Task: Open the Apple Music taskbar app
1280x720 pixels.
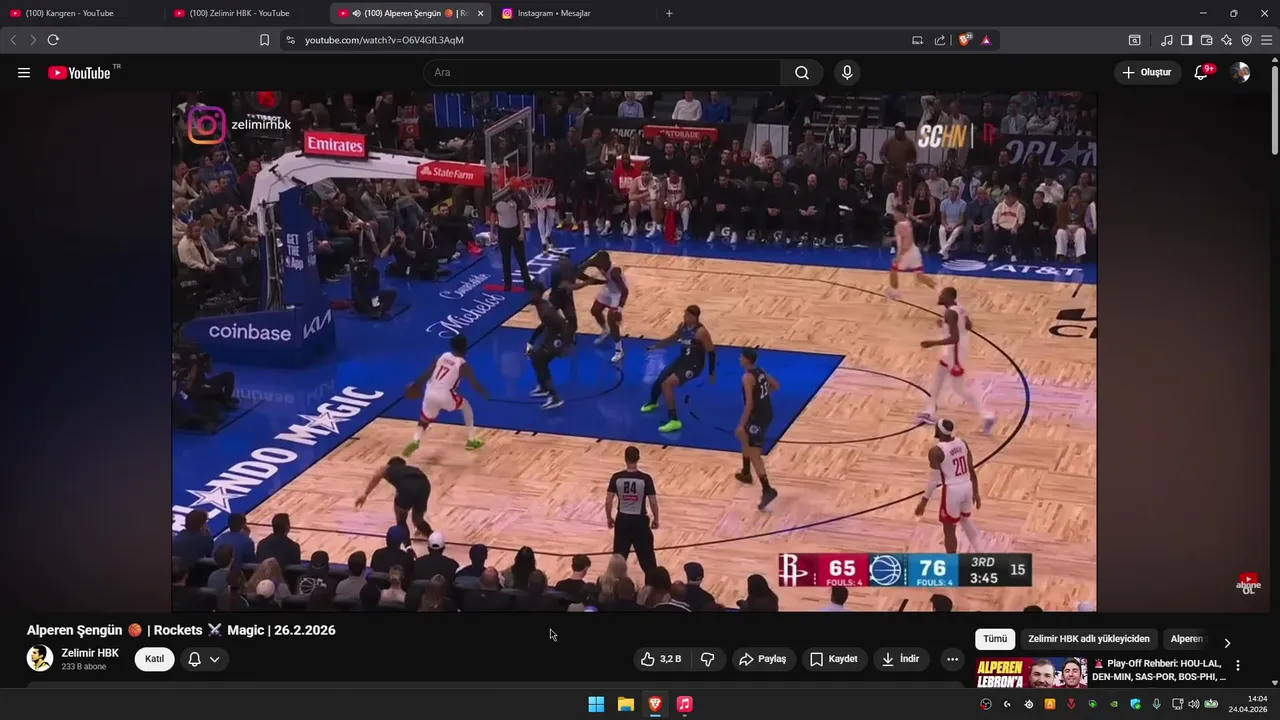Action: pos(684,704)
